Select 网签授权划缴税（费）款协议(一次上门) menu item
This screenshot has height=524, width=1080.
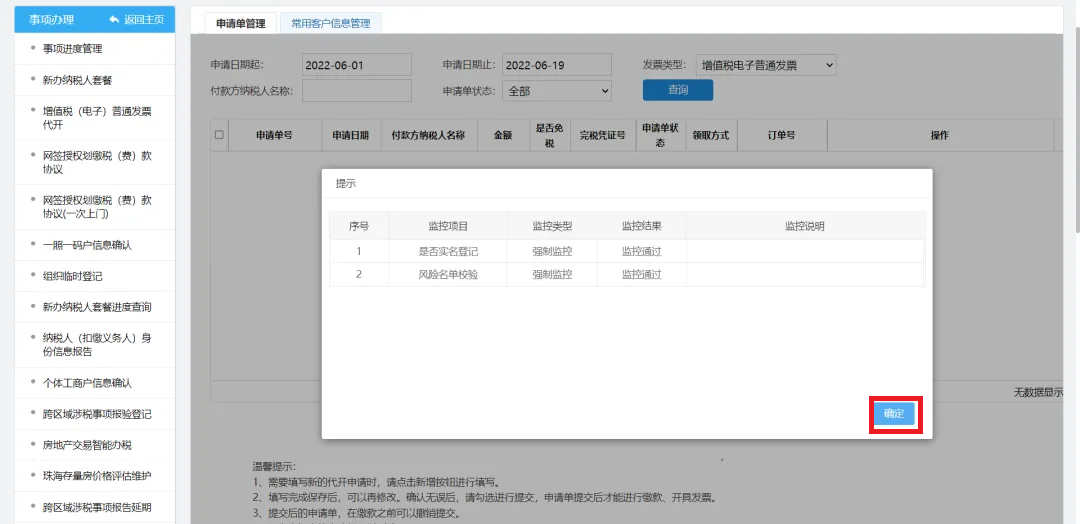click(x=96, y=207)
